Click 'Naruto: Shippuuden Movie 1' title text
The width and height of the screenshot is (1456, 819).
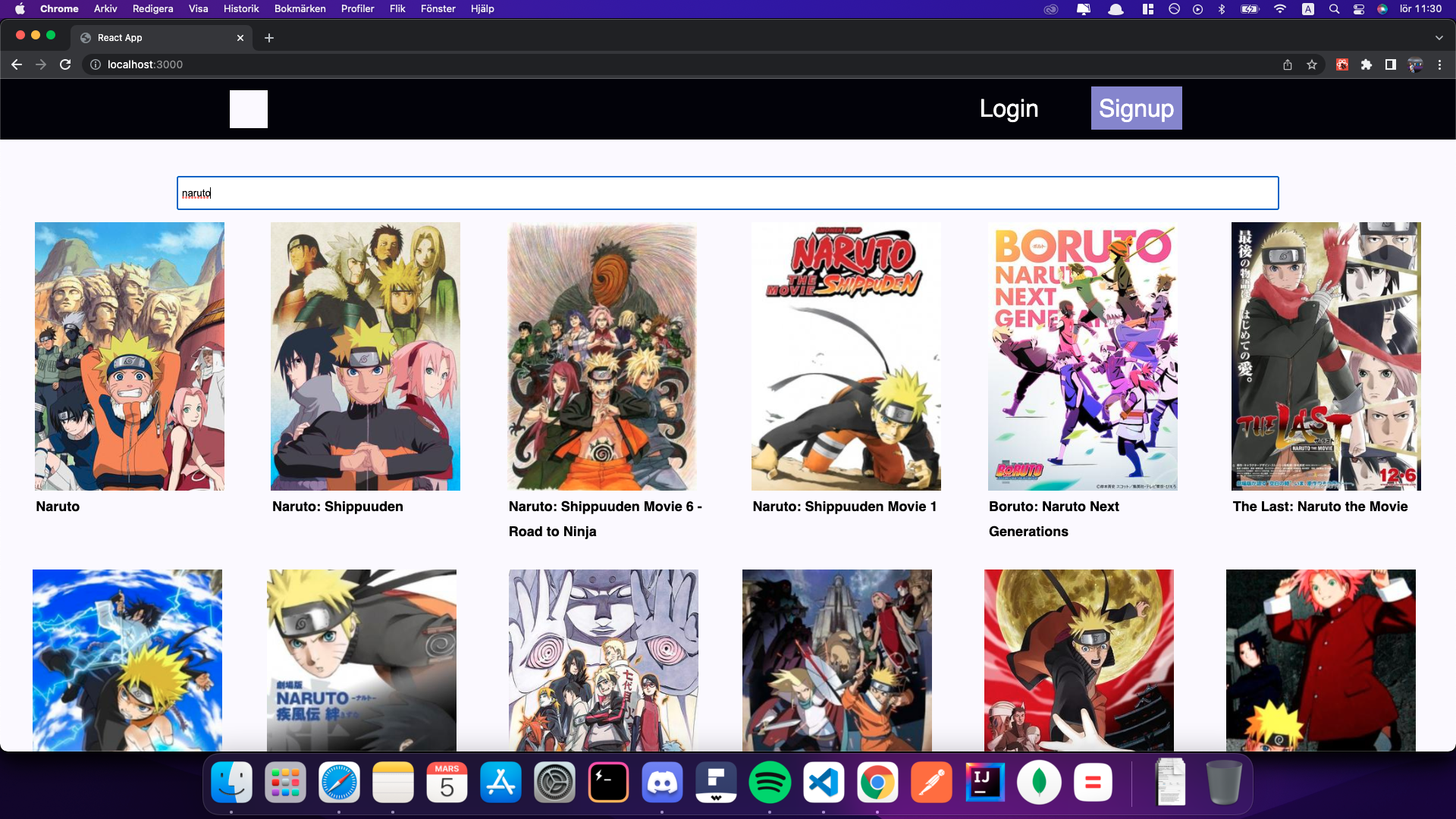click(845, 507)
